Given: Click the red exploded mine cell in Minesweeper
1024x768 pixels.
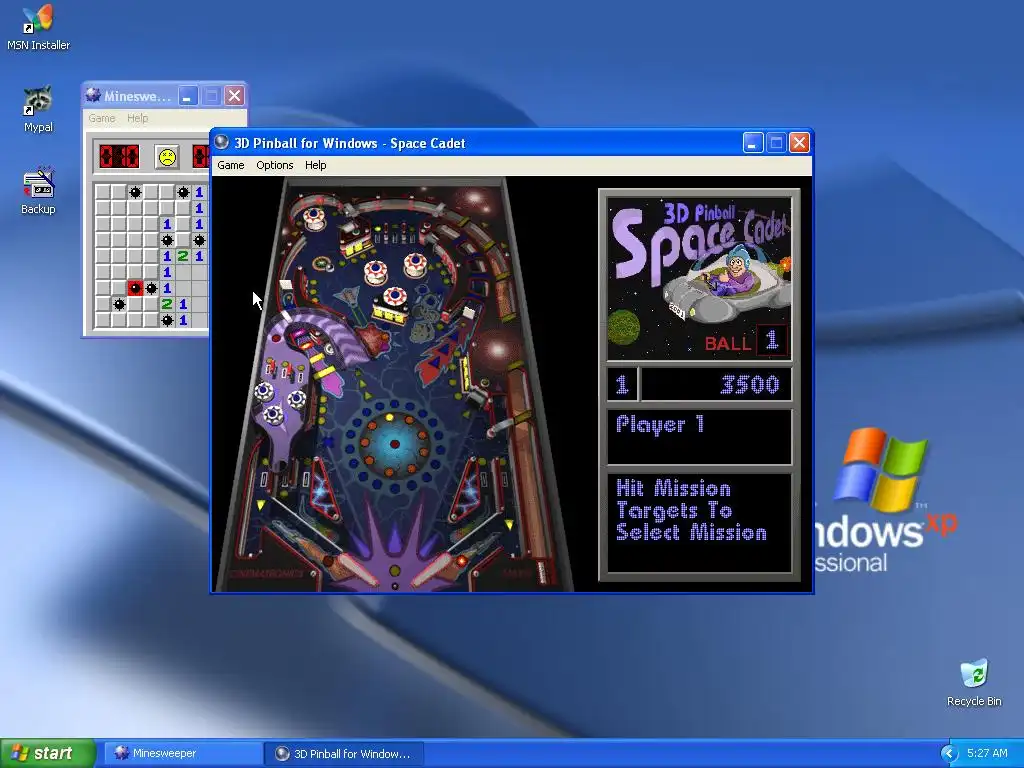Looking at the screenshot, I should click(x=135, y=288).
